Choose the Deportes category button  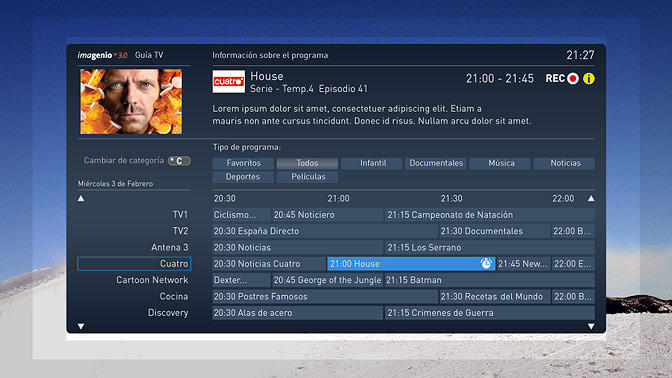(x=243, y=177)
